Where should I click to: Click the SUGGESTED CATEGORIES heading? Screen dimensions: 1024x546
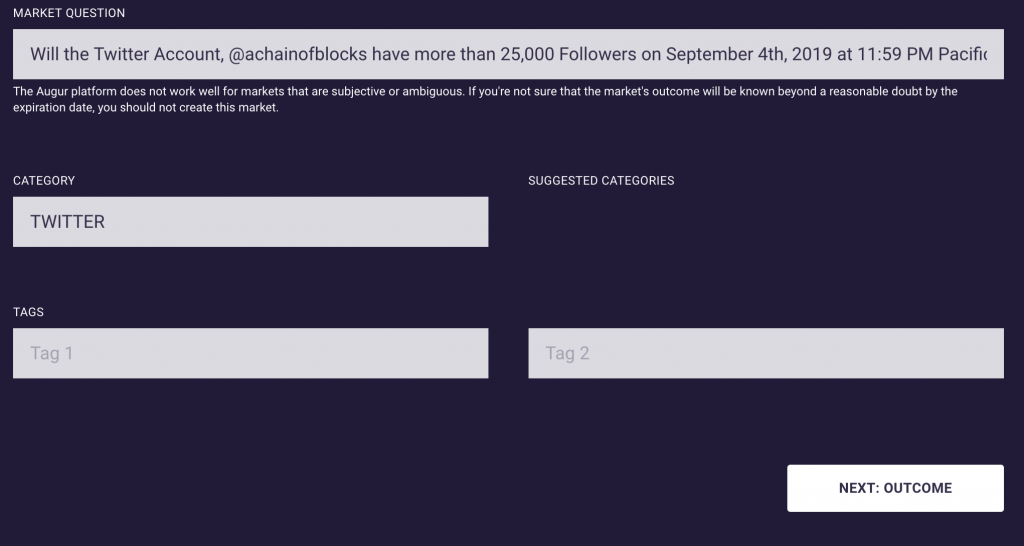[601, 181]
